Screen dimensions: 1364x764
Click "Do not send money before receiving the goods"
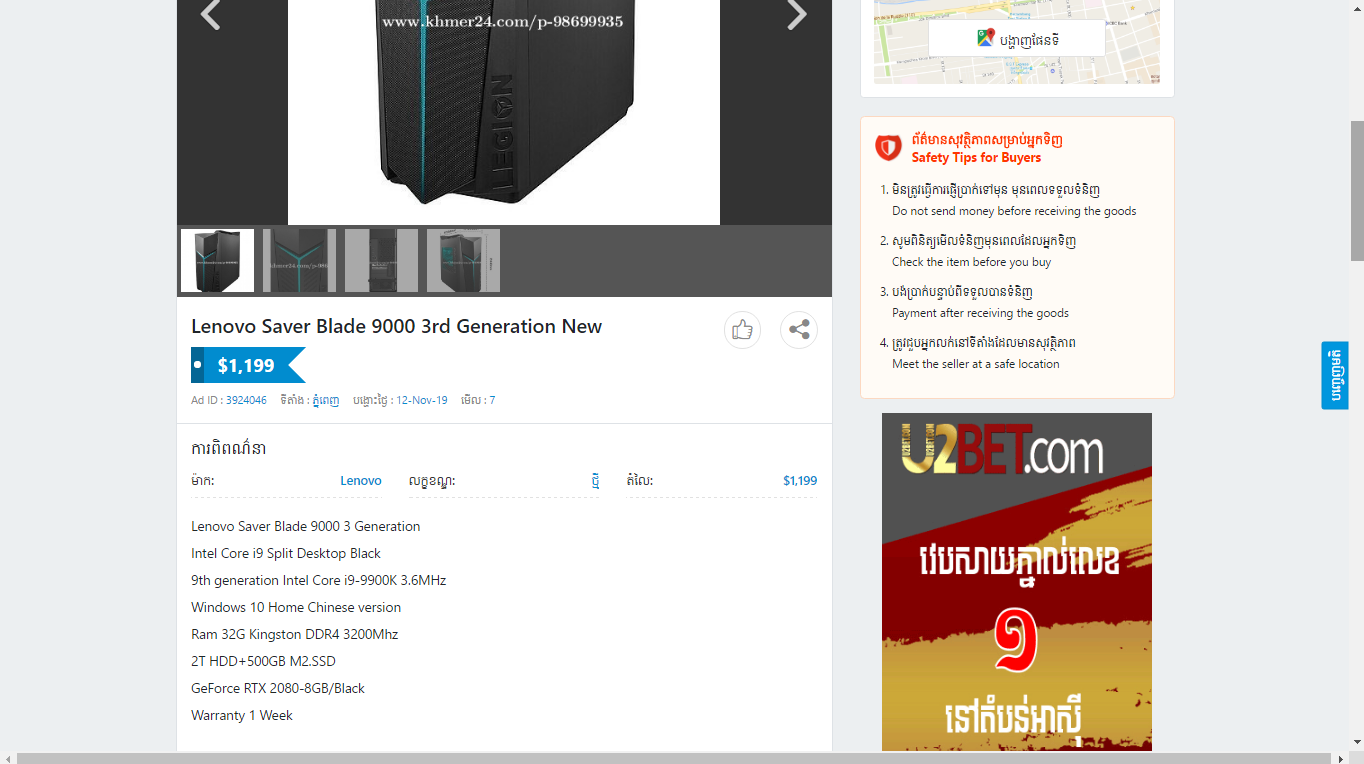pos(1014,211)
